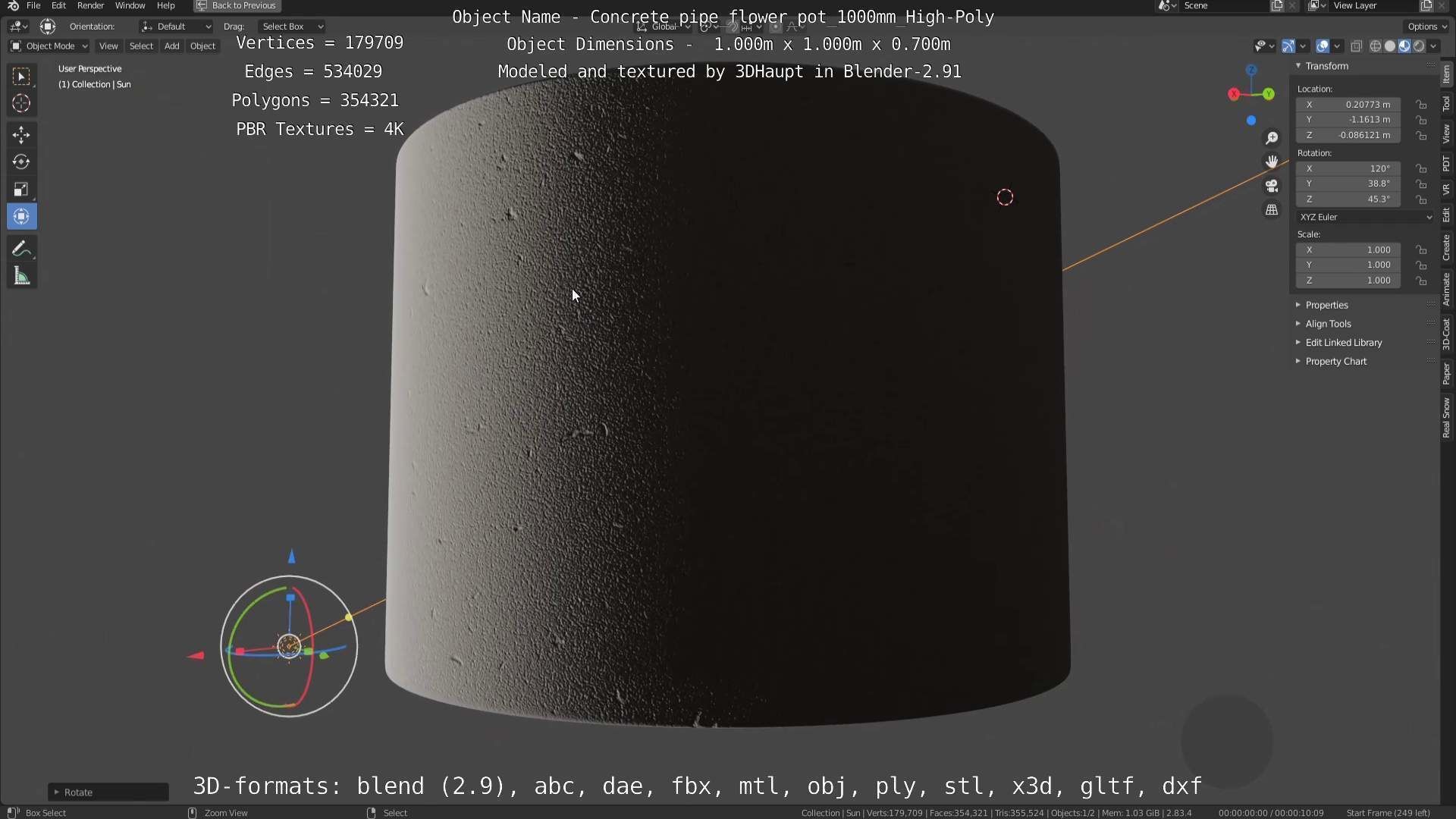1456x819 pixels.
Task: Toggle viewport gizmos visibility
Action: [x=1288, y=46]
